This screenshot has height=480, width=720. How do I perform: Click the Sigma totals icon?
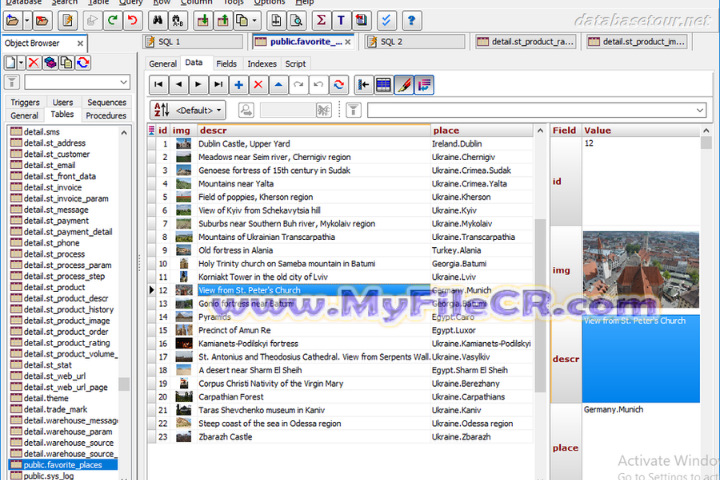[321, 21]
